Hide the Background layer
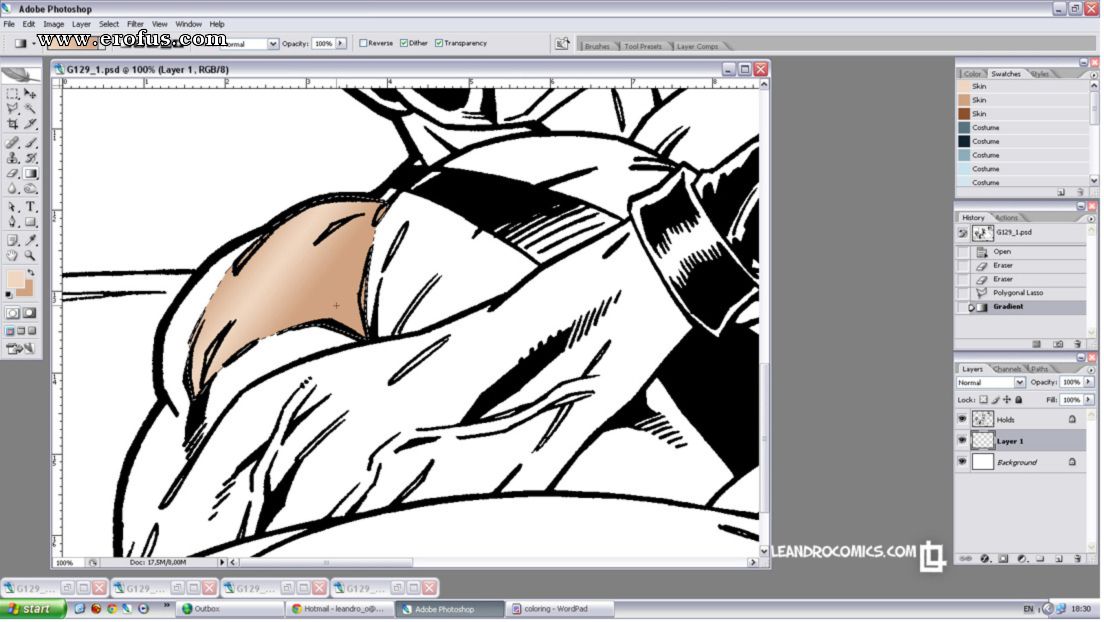1104x622 pixels. (x=962, y=462)
